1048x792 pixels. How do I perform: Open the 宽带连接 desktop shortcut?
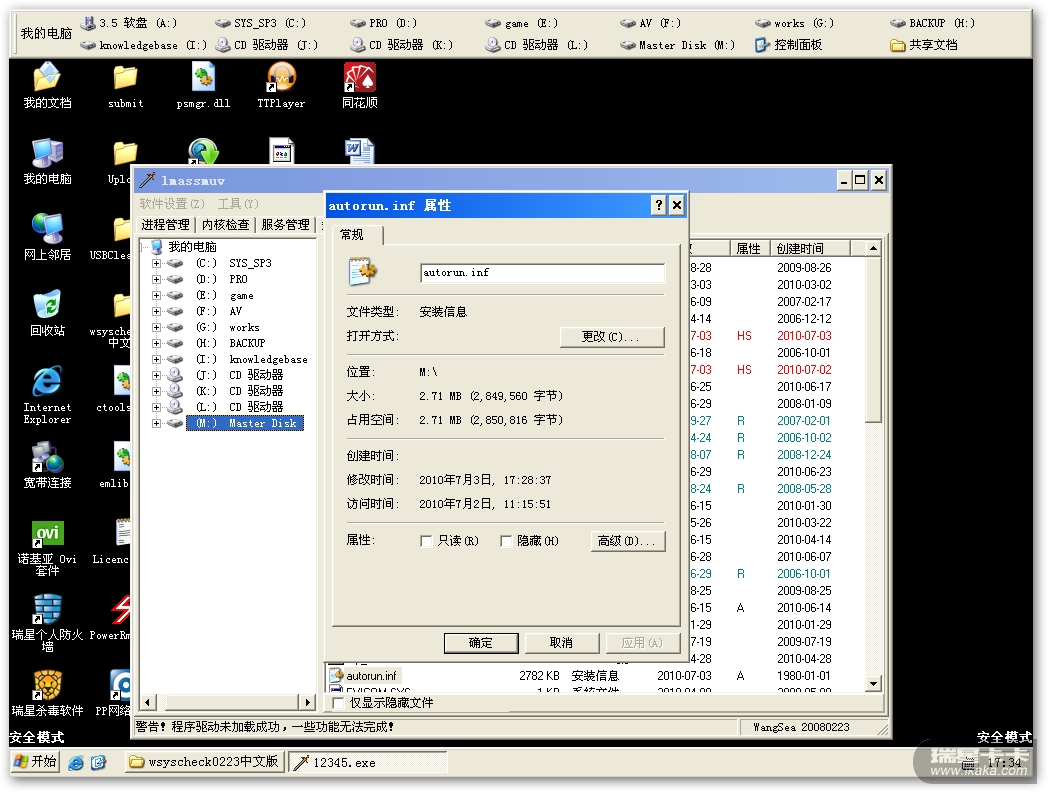coord(47,459)
